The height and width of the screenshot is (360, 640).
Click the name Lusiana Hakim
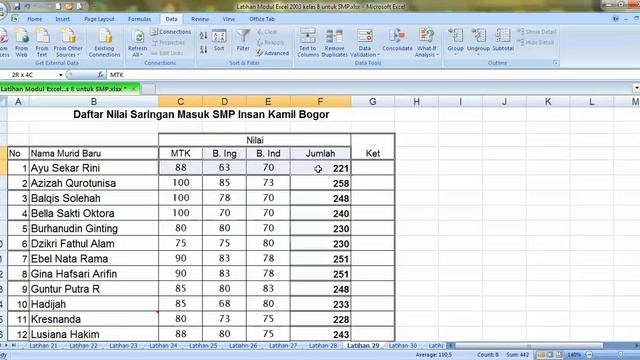point(93,334)
